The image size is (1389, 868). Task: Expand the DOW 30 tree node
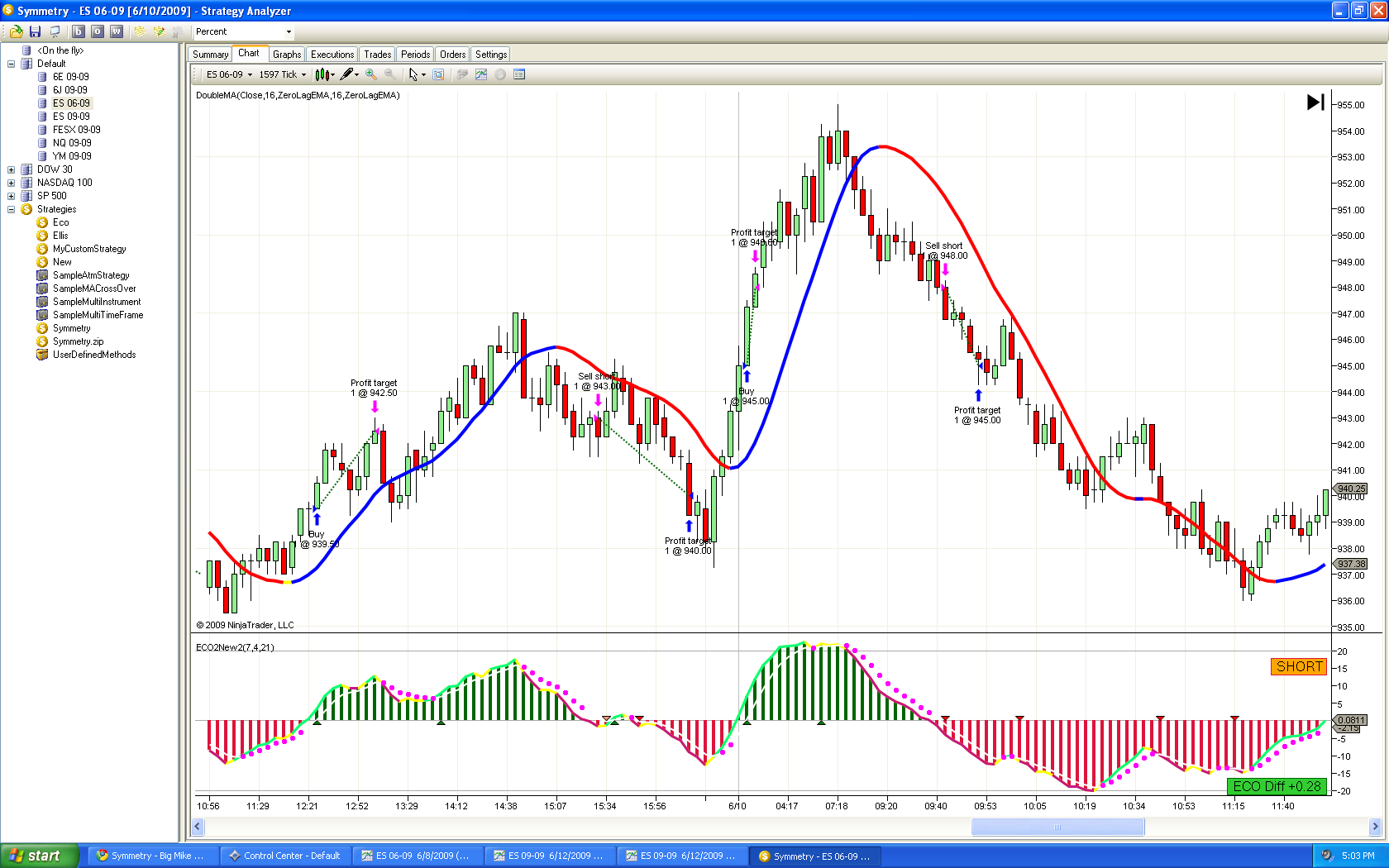(x=12, y=169)
